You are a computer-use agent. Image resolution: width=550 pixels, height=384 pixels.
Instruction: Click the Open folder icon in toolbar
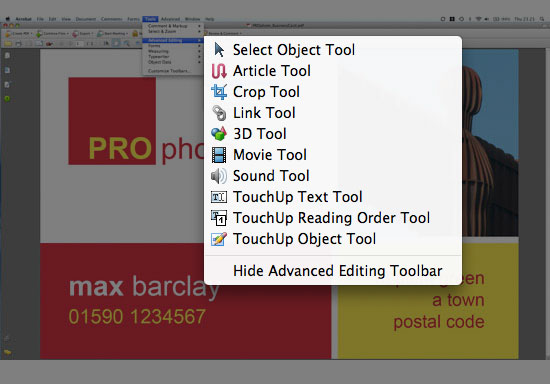pyautogui.click(x=8, y=43)
